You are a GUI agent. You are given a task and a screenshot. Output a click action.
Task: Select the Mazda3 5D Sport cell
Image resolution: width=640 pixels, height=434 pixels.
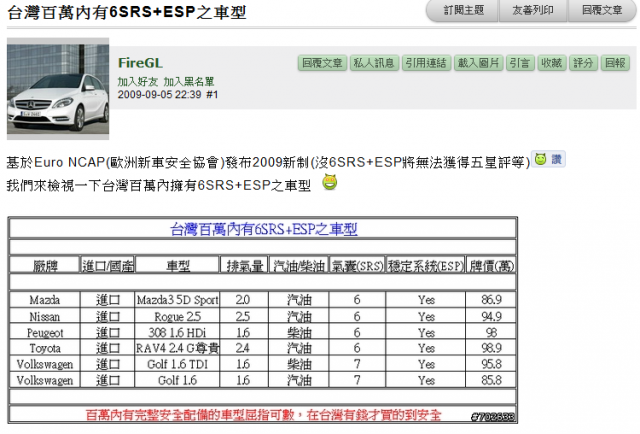click(178, 300)
